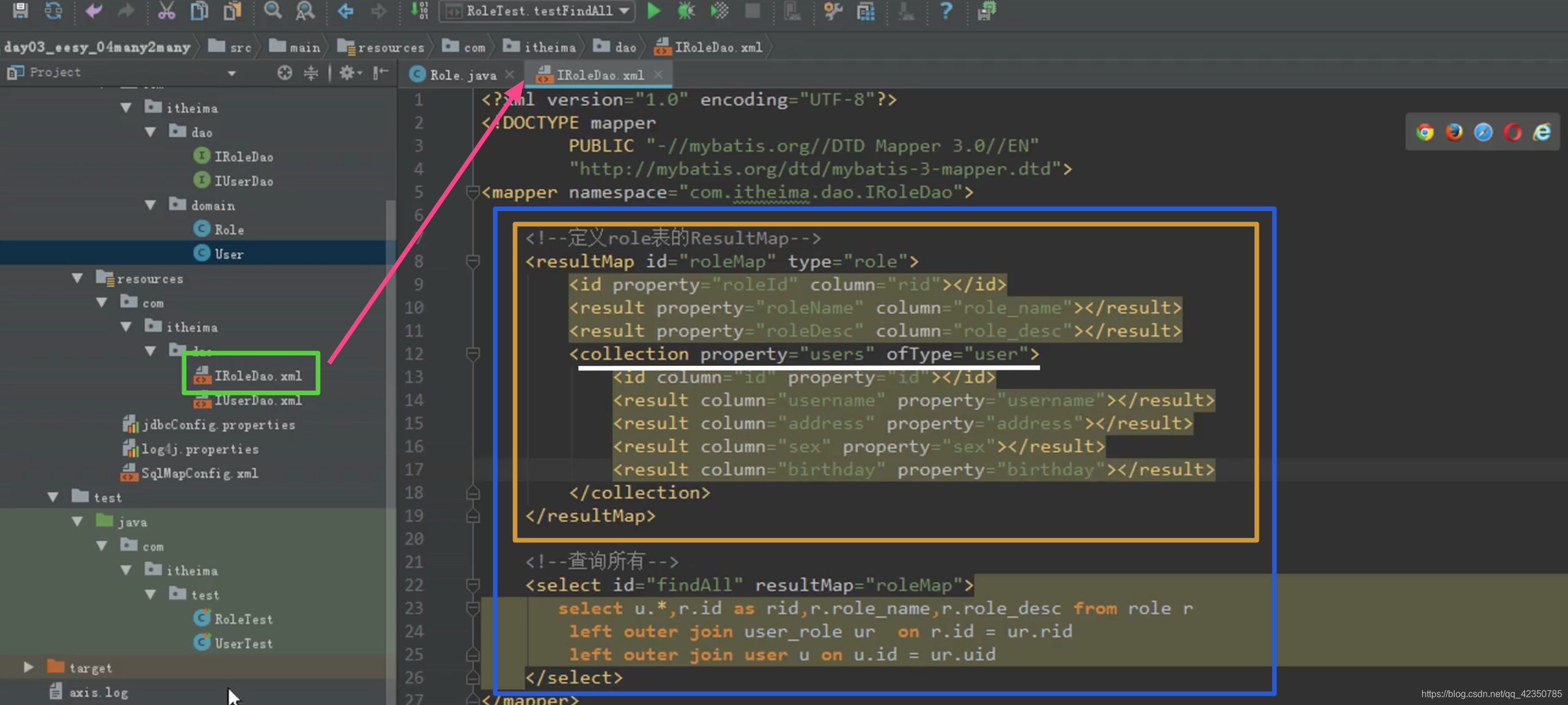Click the Cut scissors icon
Screen dimensions: 1568x705
click(x=166, y=10)
